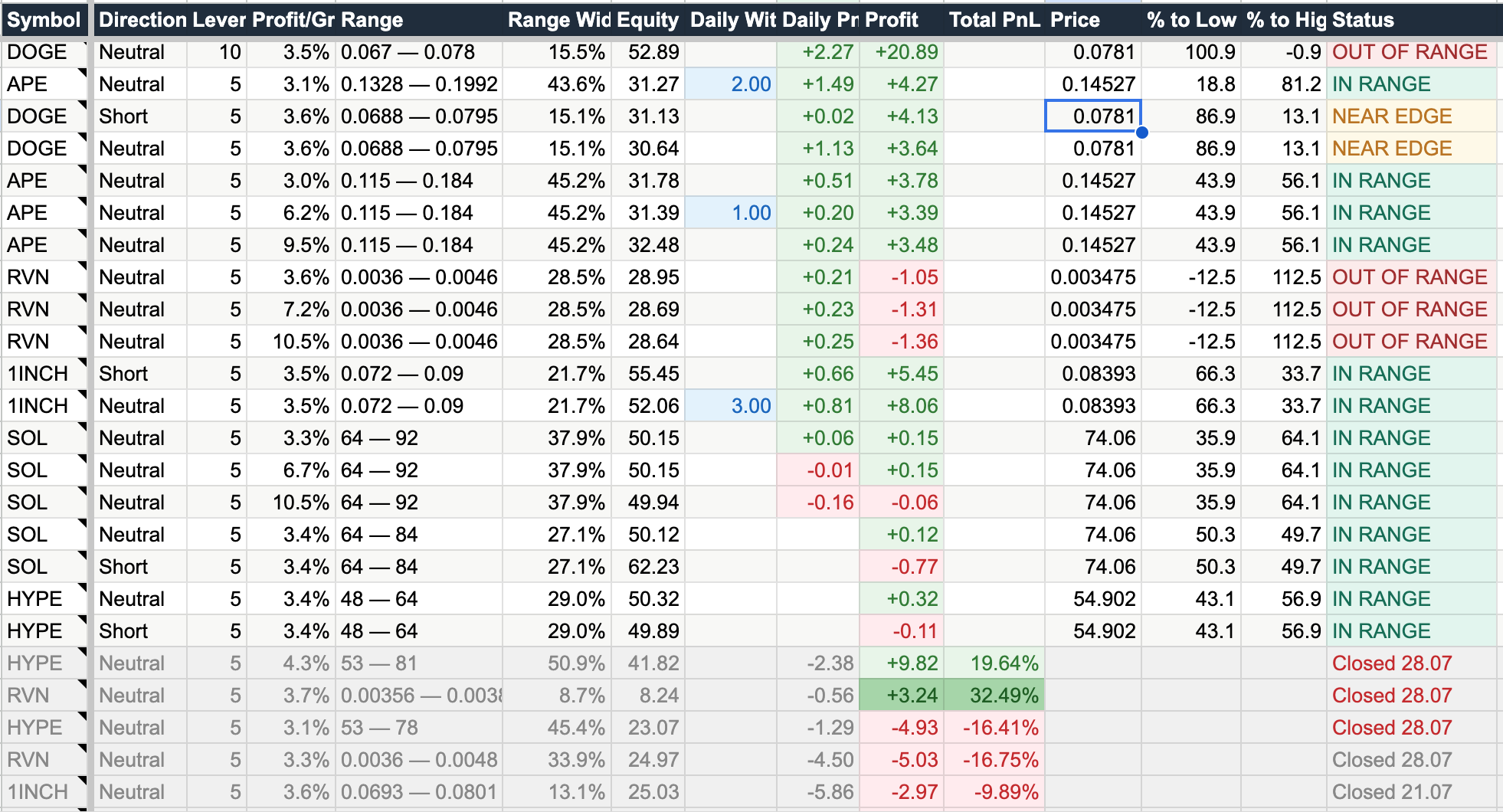
Task: Click the leverage cell showing 10
Action: click(x=217, y=52)
